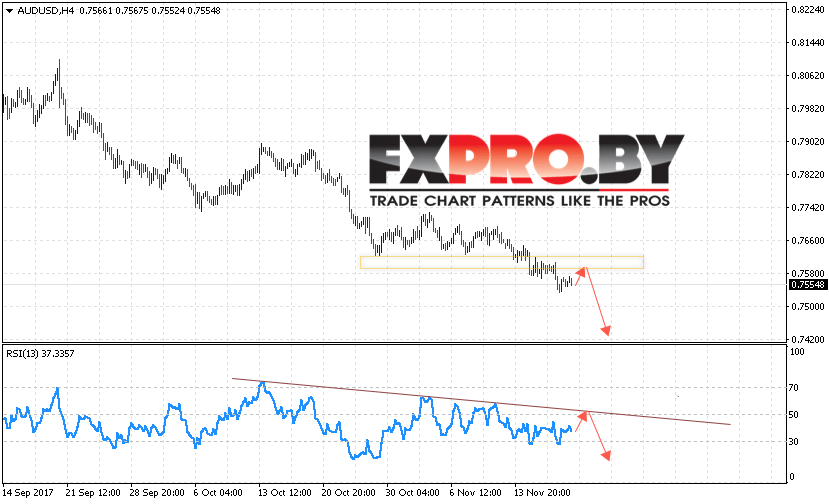This screenshot has height=504, width=829.
Task: Select price scale value 0.76600
Action: tap(808, 241)
